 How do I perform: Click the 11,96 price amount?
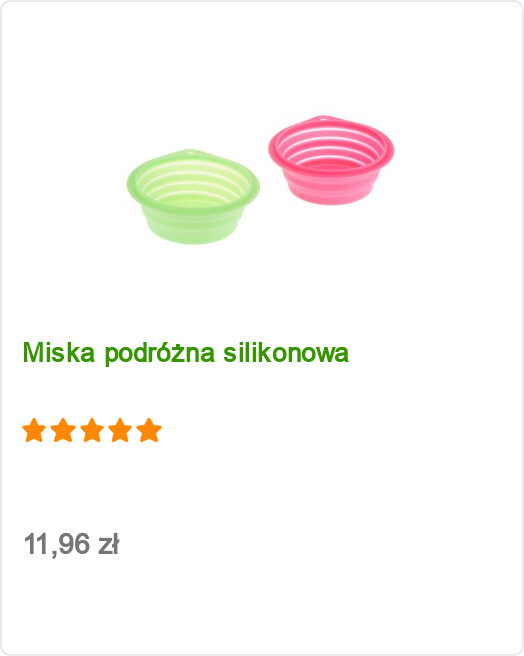pyautogui.click(x=57, y=545)
